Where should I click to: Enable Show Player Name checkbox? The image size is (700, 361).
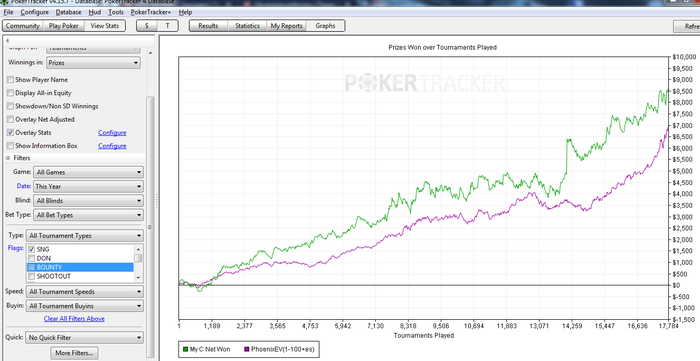point(10,80)
